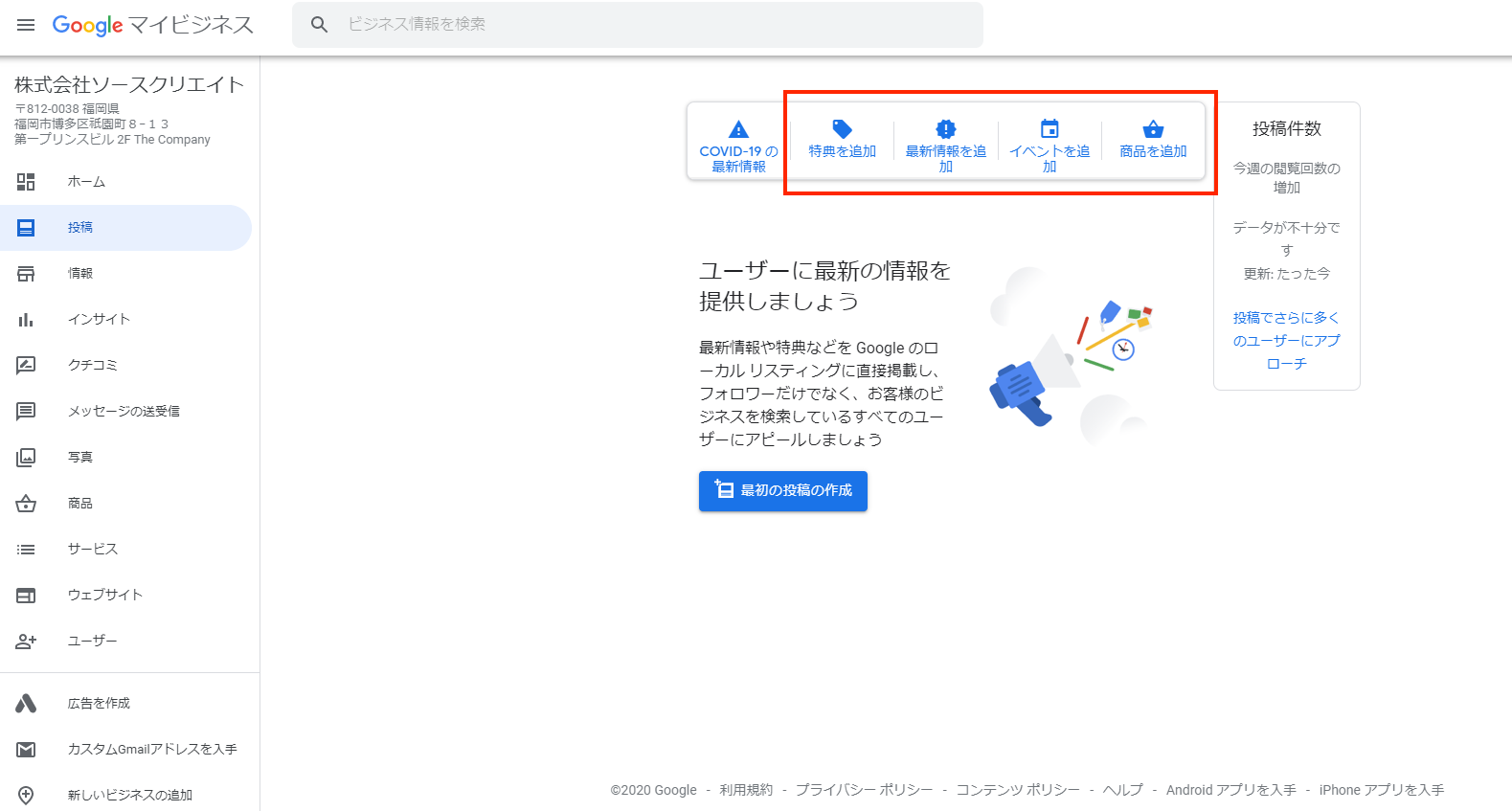The width and height of the screenshot is (1512, 811).
Task: Click the Google Ads icon for 広告を作成
Action: click(26, 704)
